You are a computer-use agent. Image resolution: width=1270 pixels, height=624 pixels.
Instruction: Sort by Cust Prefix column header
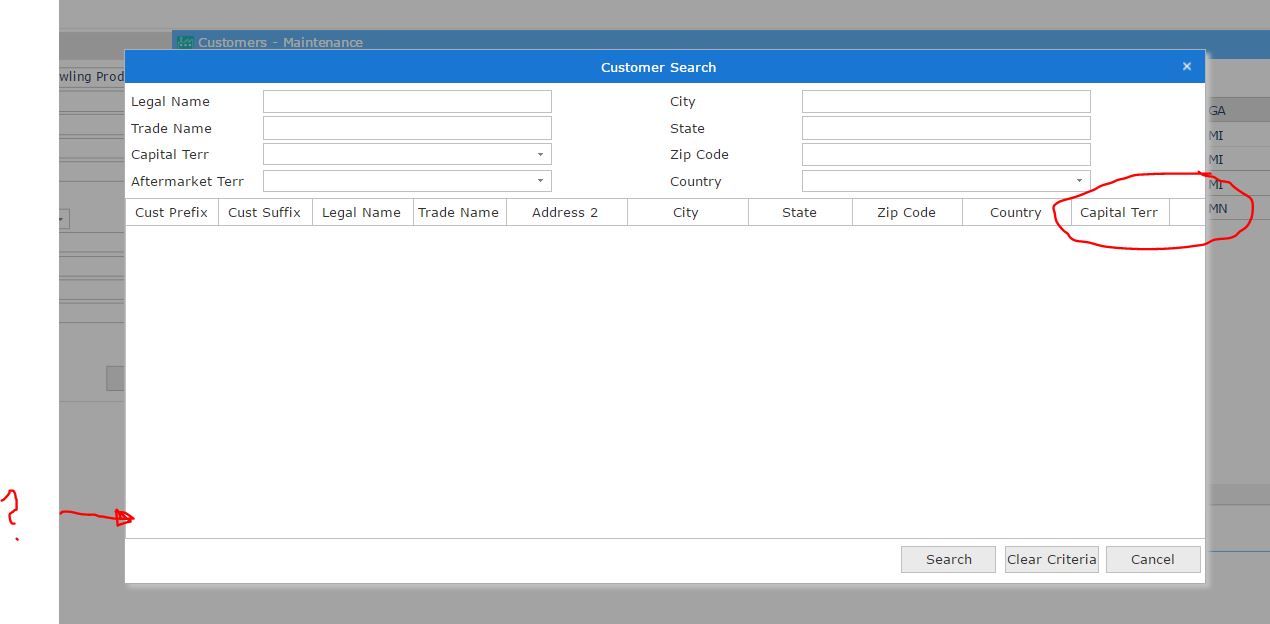172,212
